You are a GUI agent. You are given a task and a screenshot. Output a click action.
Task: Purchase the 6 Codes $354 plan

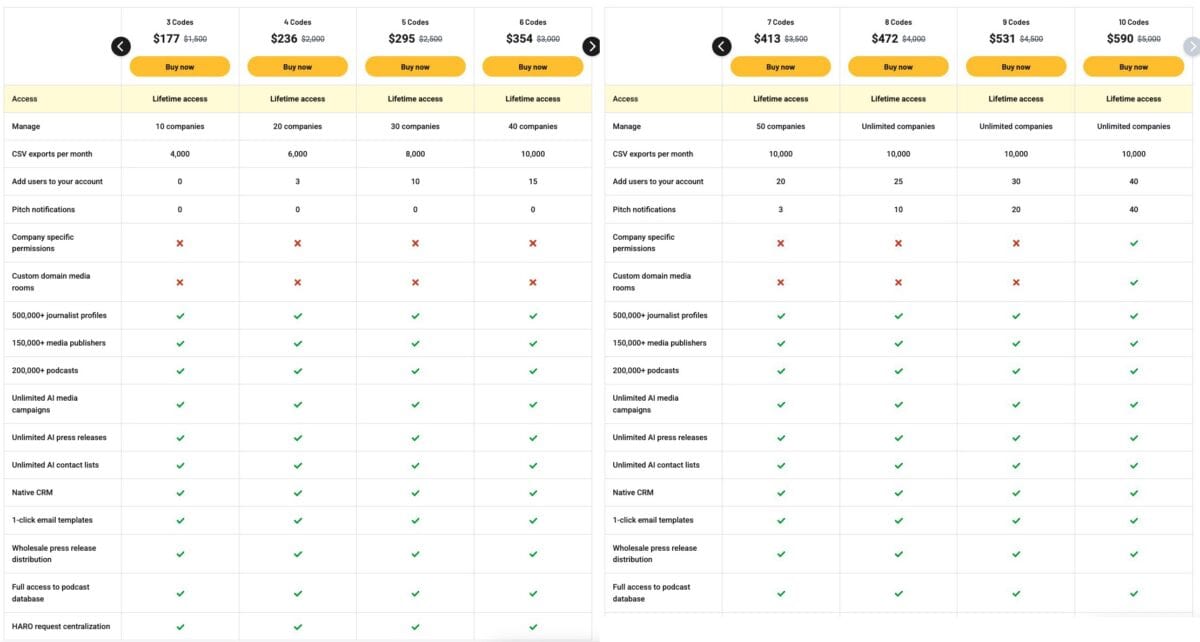click(x=533, y=67)
